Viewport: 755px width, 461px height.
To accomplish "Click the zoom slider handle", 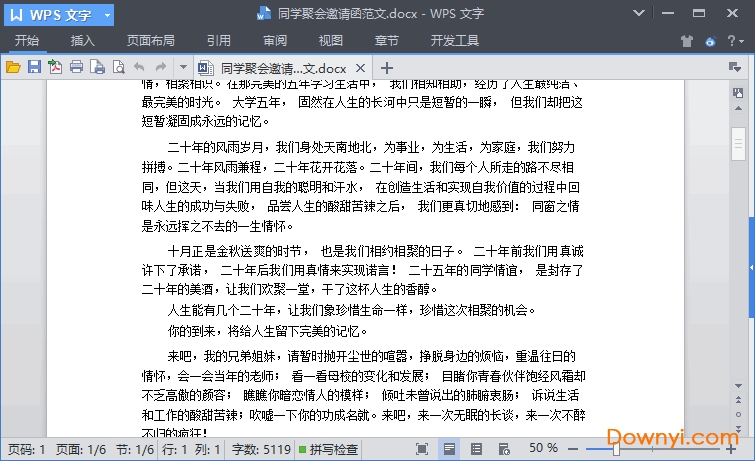I will click(616, 449).
